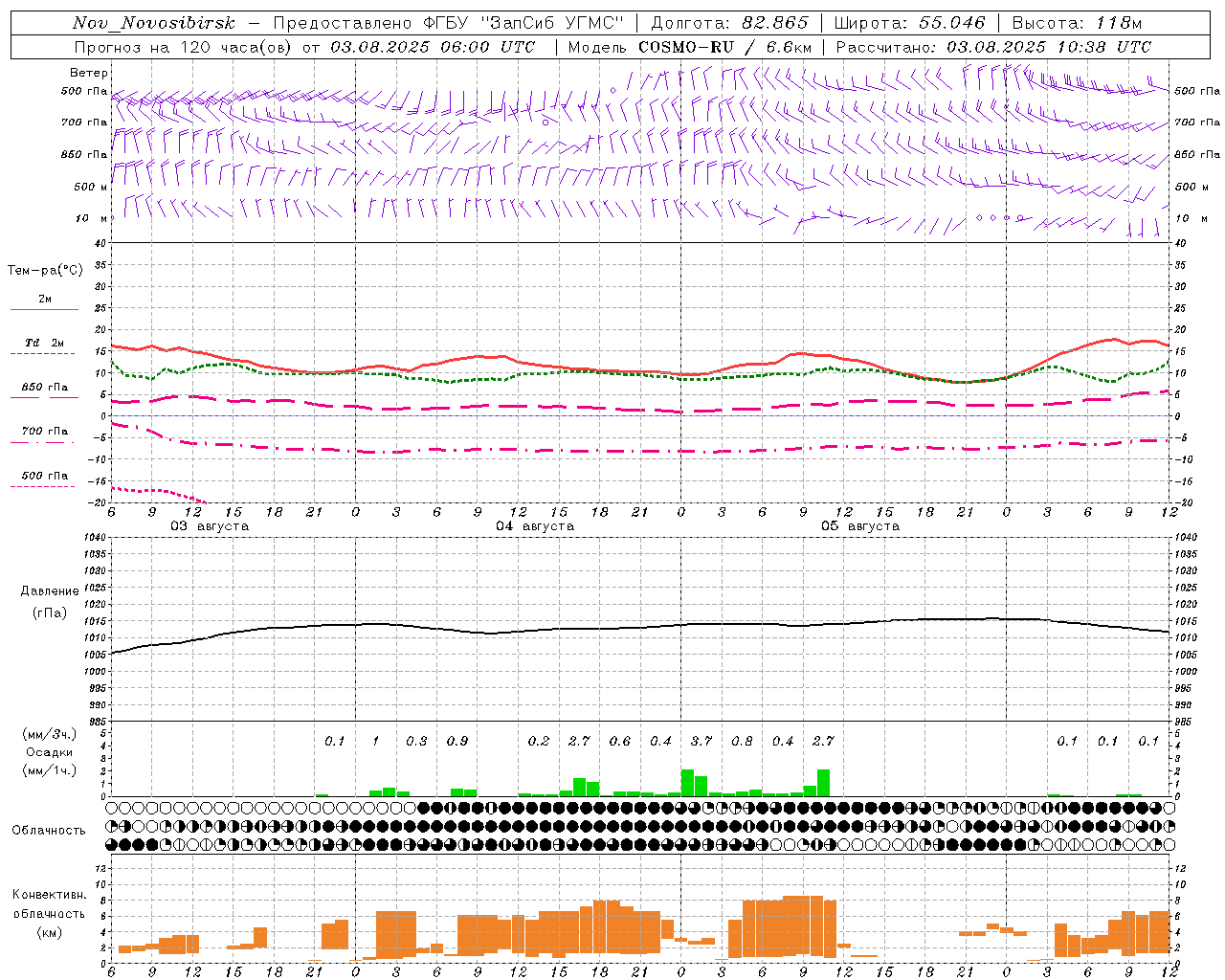Click the Широта: 55.046 latitude value
The image size is (1225, 980).
[909, 24]
